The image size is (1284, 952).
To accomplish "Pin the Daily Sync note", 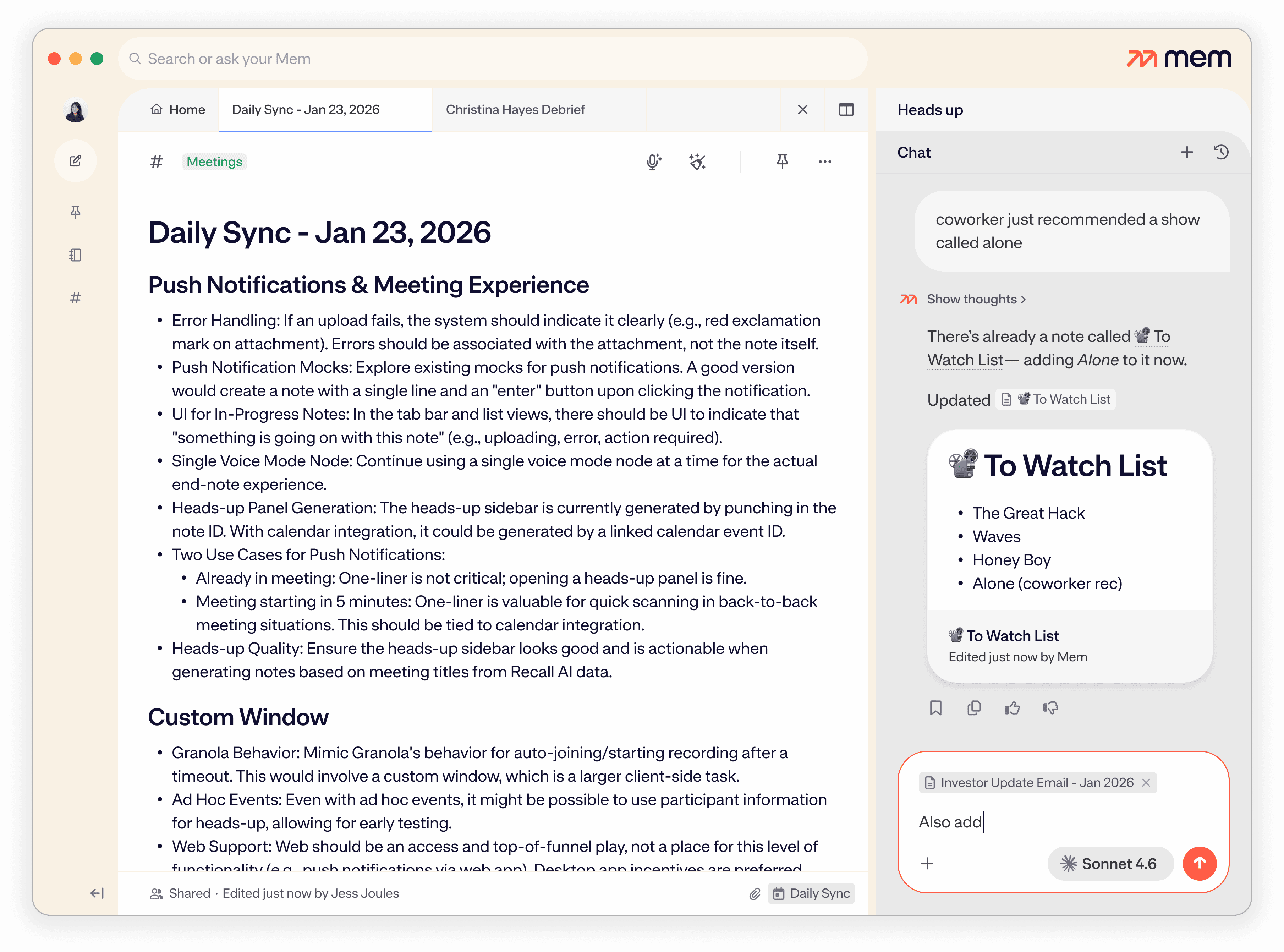I will (782, 162).
